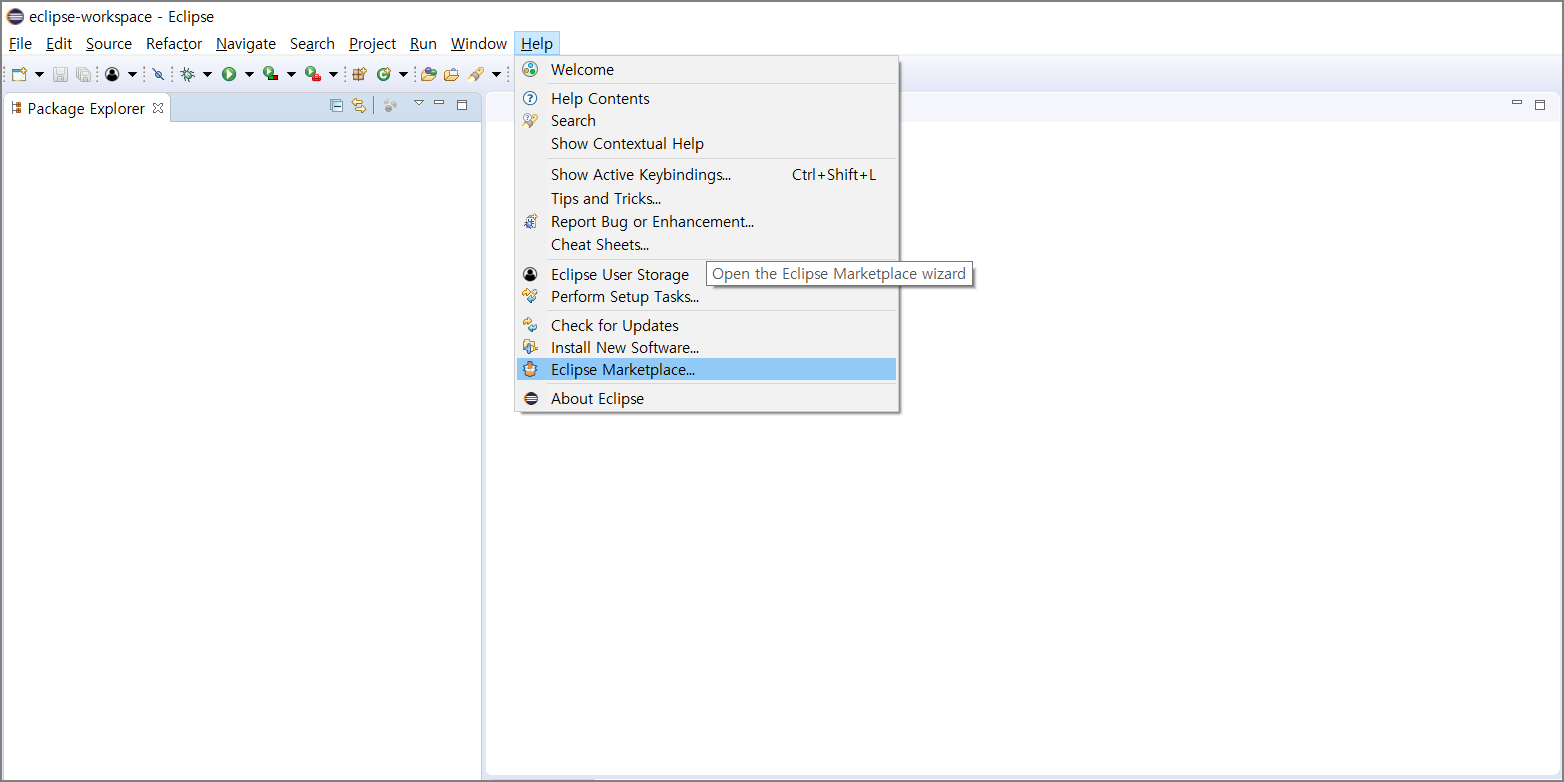Click the Run External Tools icon
This screenshot has height=782, width=1564.
[x=313, y=74]
